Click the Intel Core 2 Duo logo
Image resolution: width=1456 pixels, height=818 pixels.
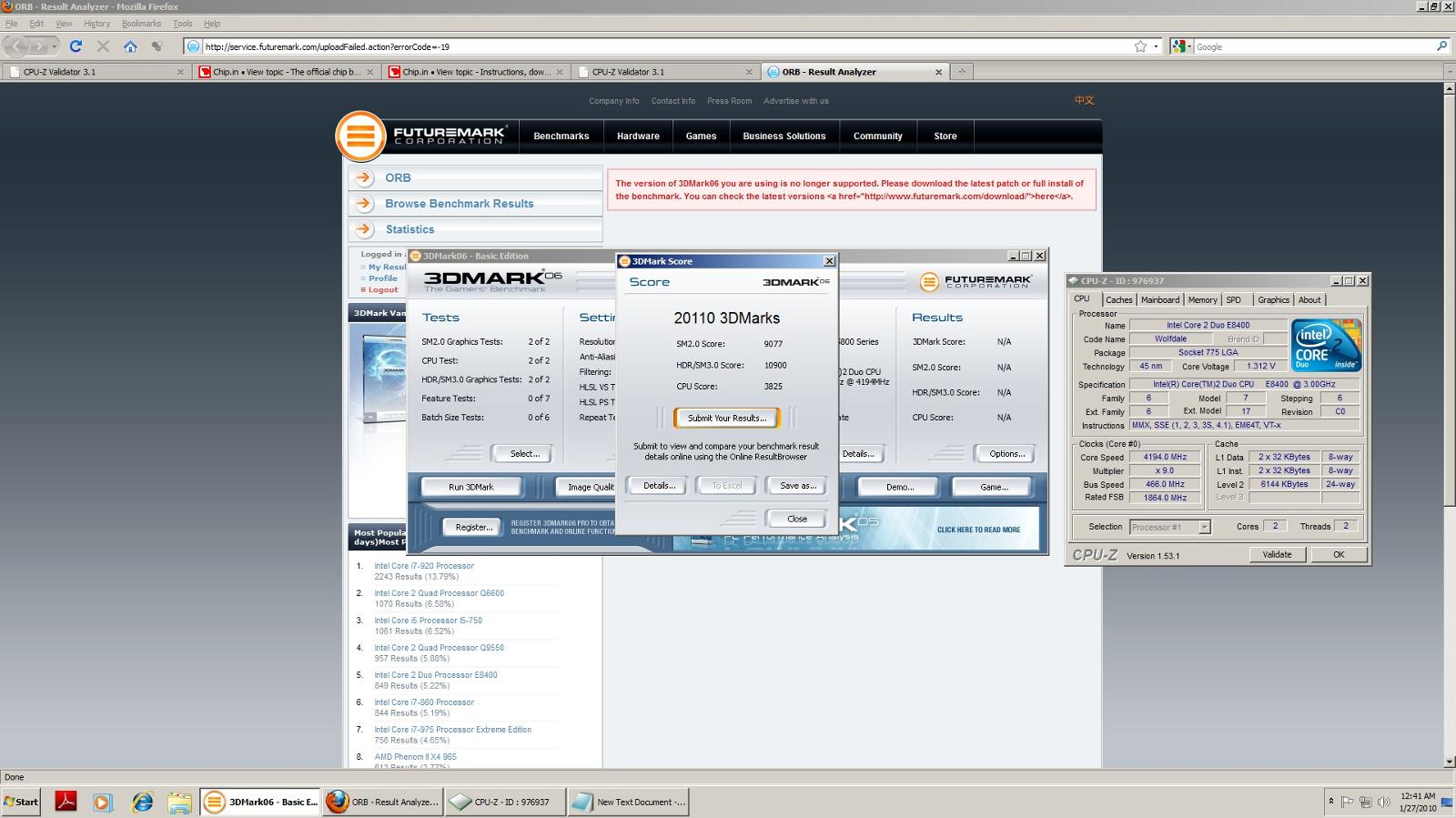1327,345
